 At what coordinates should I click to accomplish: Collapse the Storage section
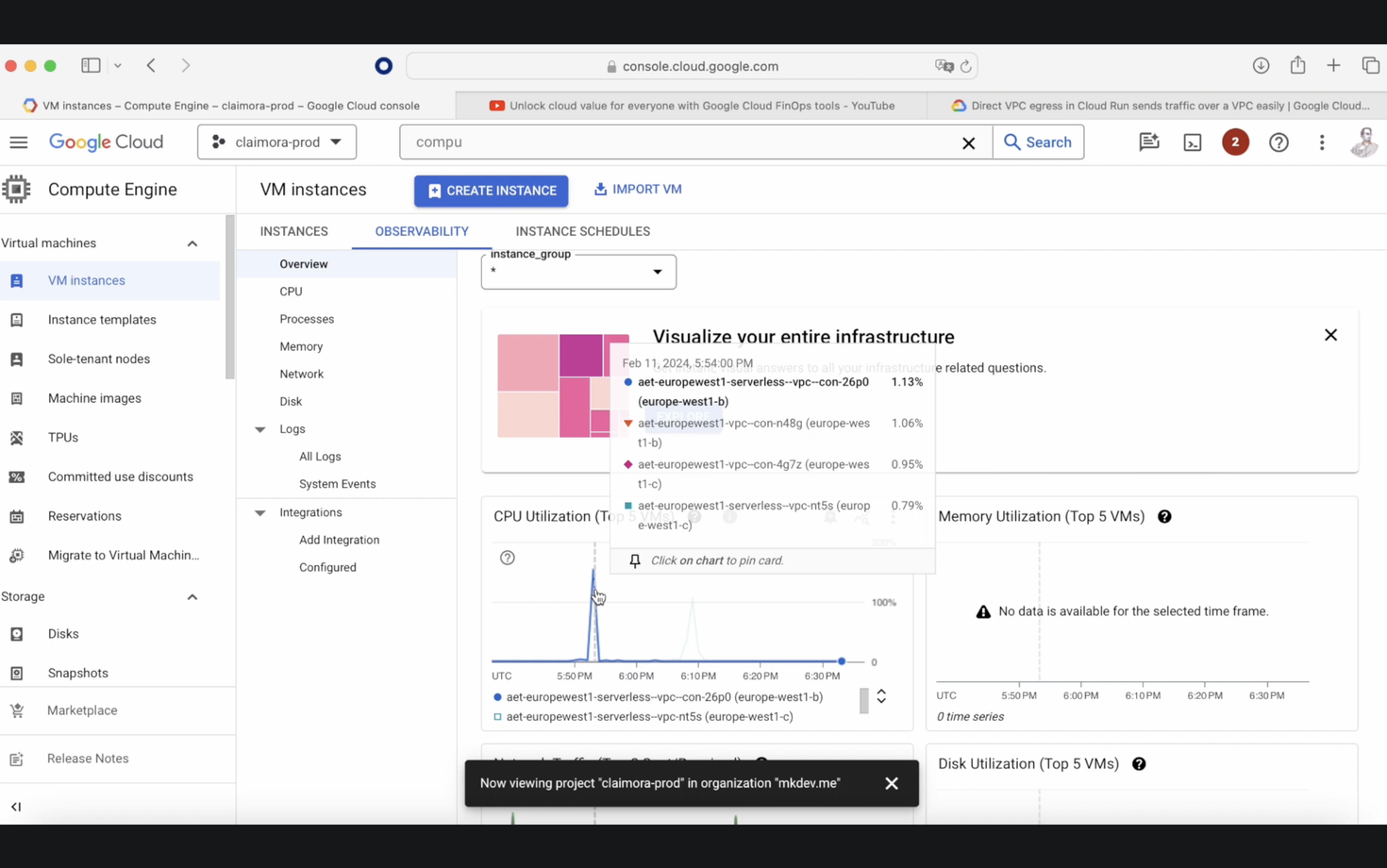tap(192, 597)
